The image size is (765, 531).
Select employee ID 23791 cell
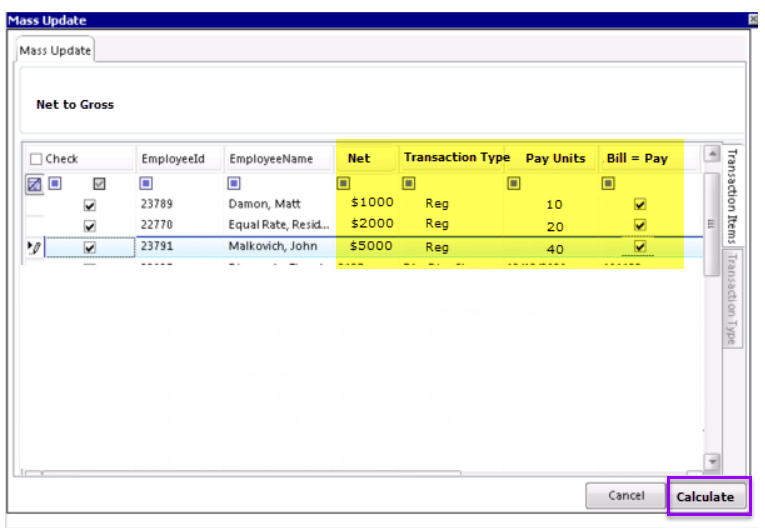157,246
